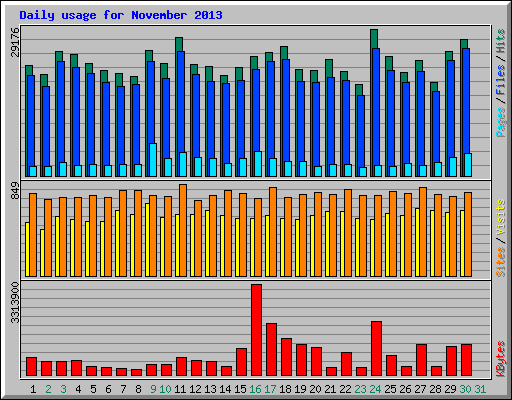Image resolution: width=512 pixels, height=400 pixels.
Task: Click the Pages legend label
Action: click(x=501, y=122)
